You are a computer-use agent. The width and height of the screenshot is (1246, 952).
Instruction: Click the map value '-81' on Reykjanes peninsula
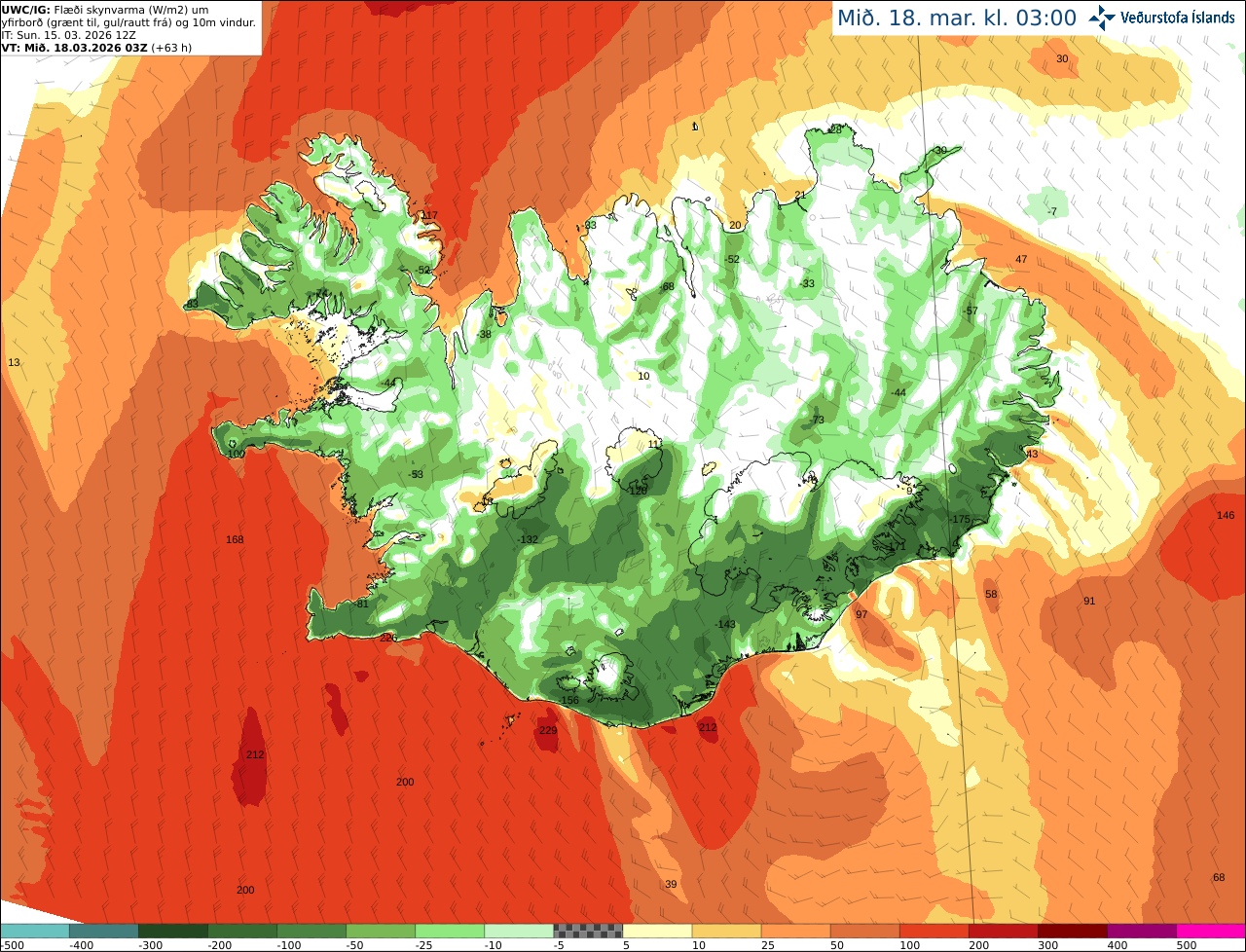362,604
